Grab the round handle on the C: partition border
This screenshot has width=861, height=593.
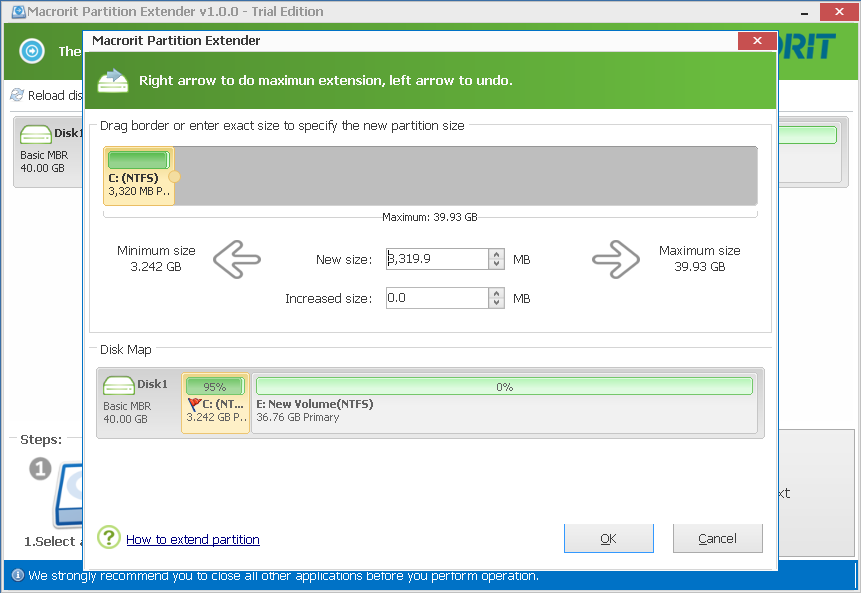click(x=175, y=177)
